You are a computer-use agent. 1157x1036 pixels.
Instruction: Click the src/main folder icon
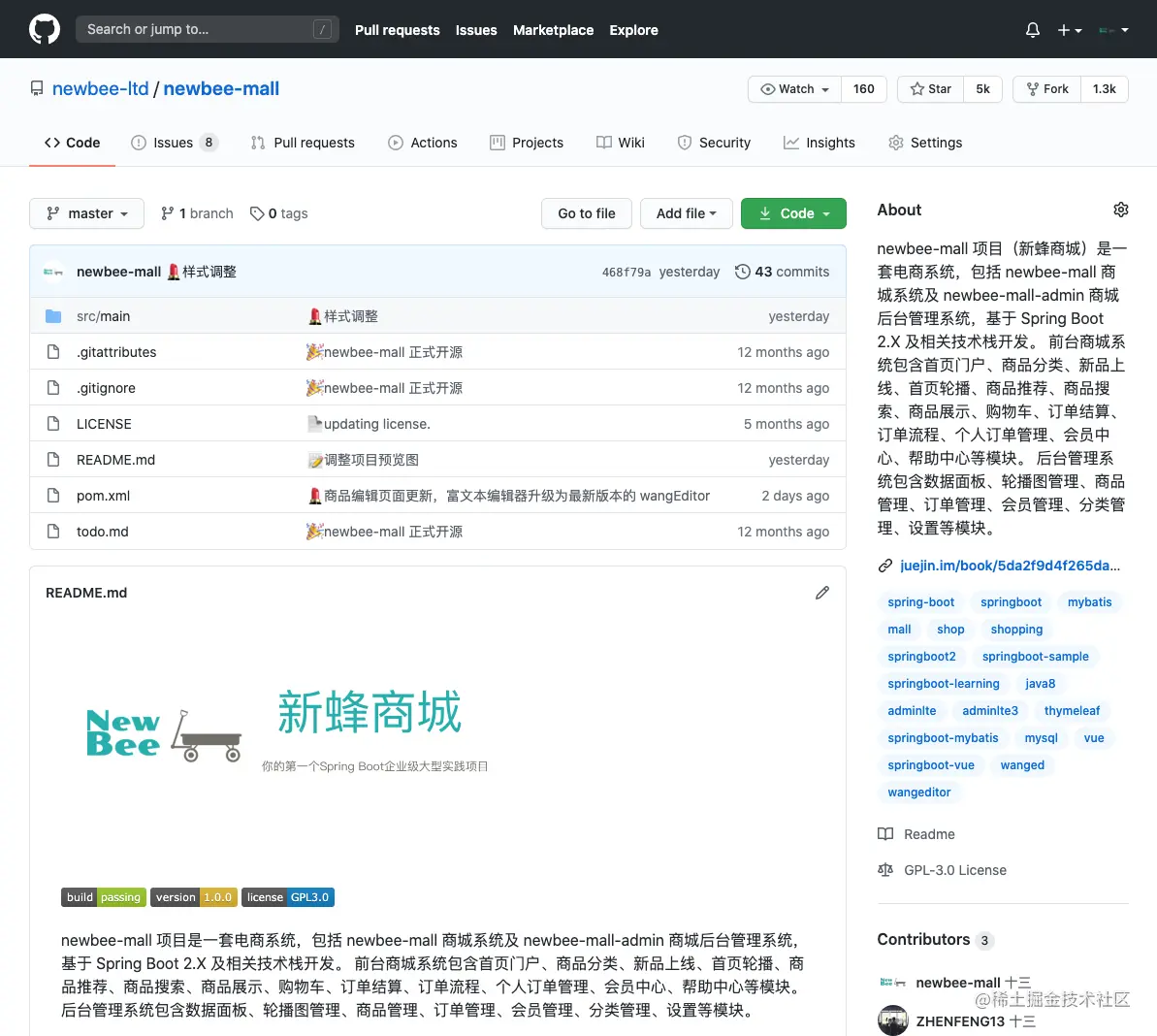tap(53, 316)
